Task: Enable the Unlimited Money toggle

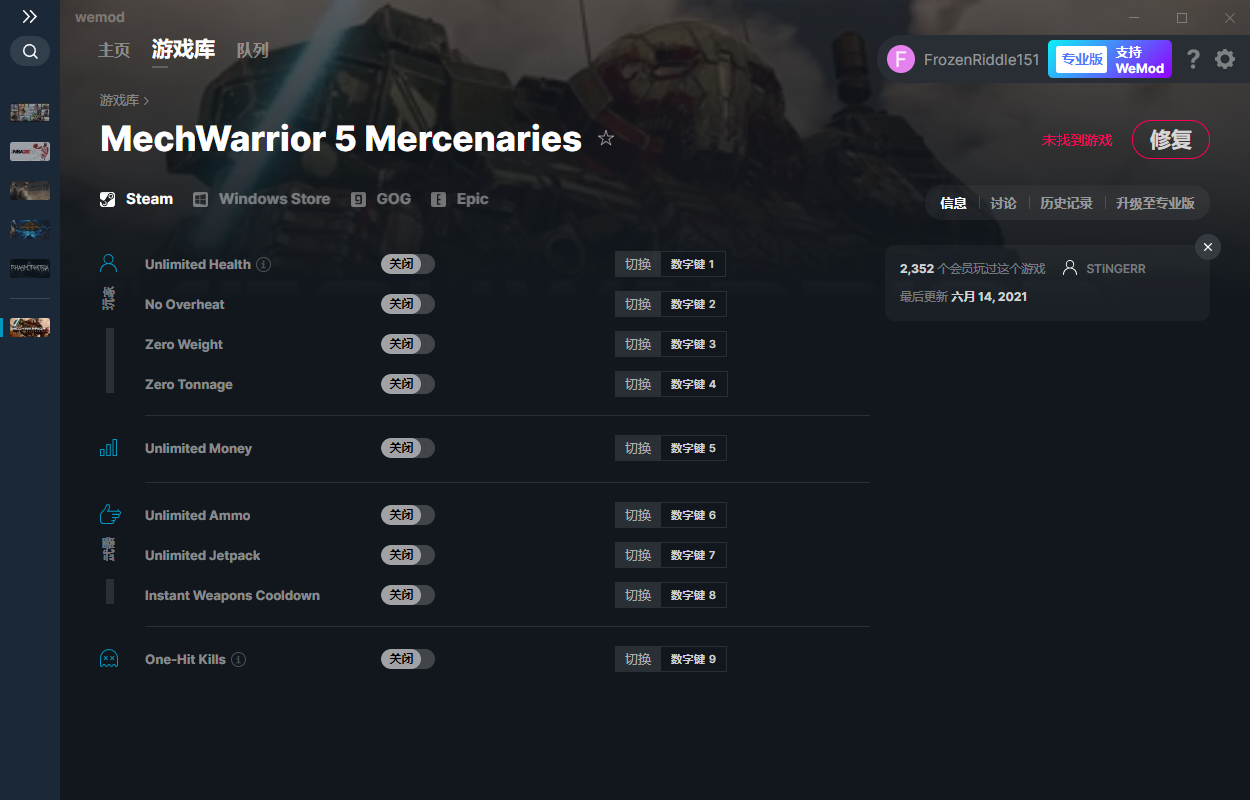Action: point(407,448)
